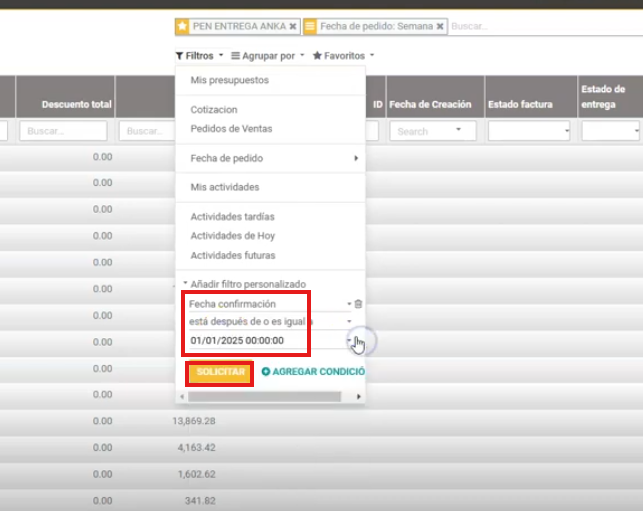Open the Estado factura filter dropdown
The image size is (643, 511).
[x=529, y=131]
